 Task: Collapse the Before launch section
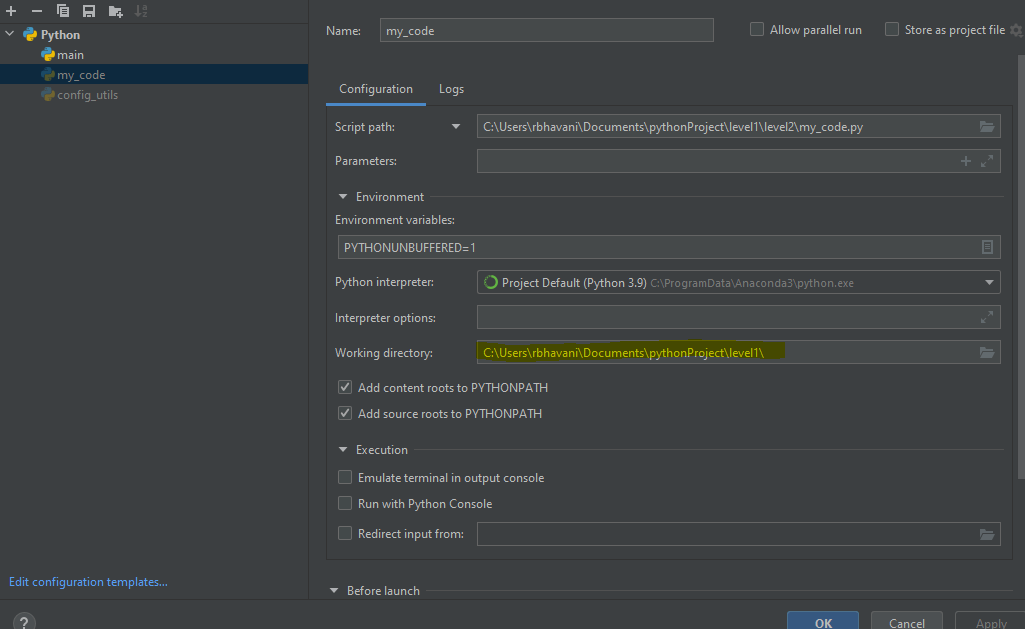tap(334, 590)
